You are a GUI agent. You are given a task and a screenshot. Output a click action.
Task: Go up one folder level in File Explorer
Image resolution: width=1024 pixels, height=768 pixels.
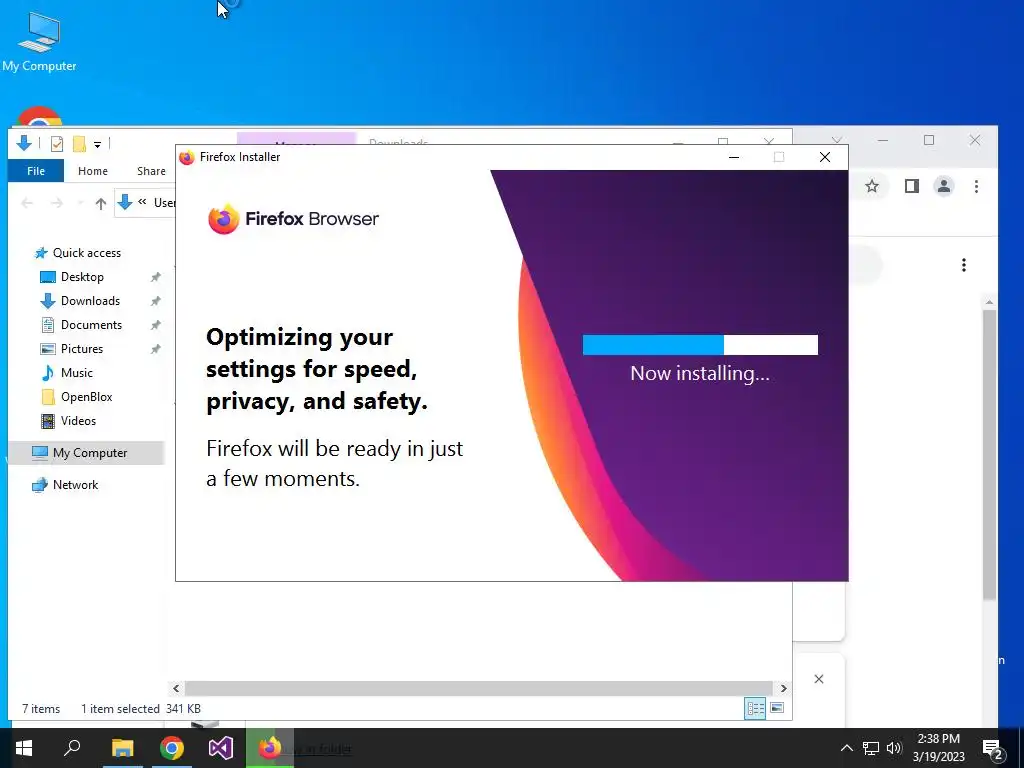click(x=101, y=203)
